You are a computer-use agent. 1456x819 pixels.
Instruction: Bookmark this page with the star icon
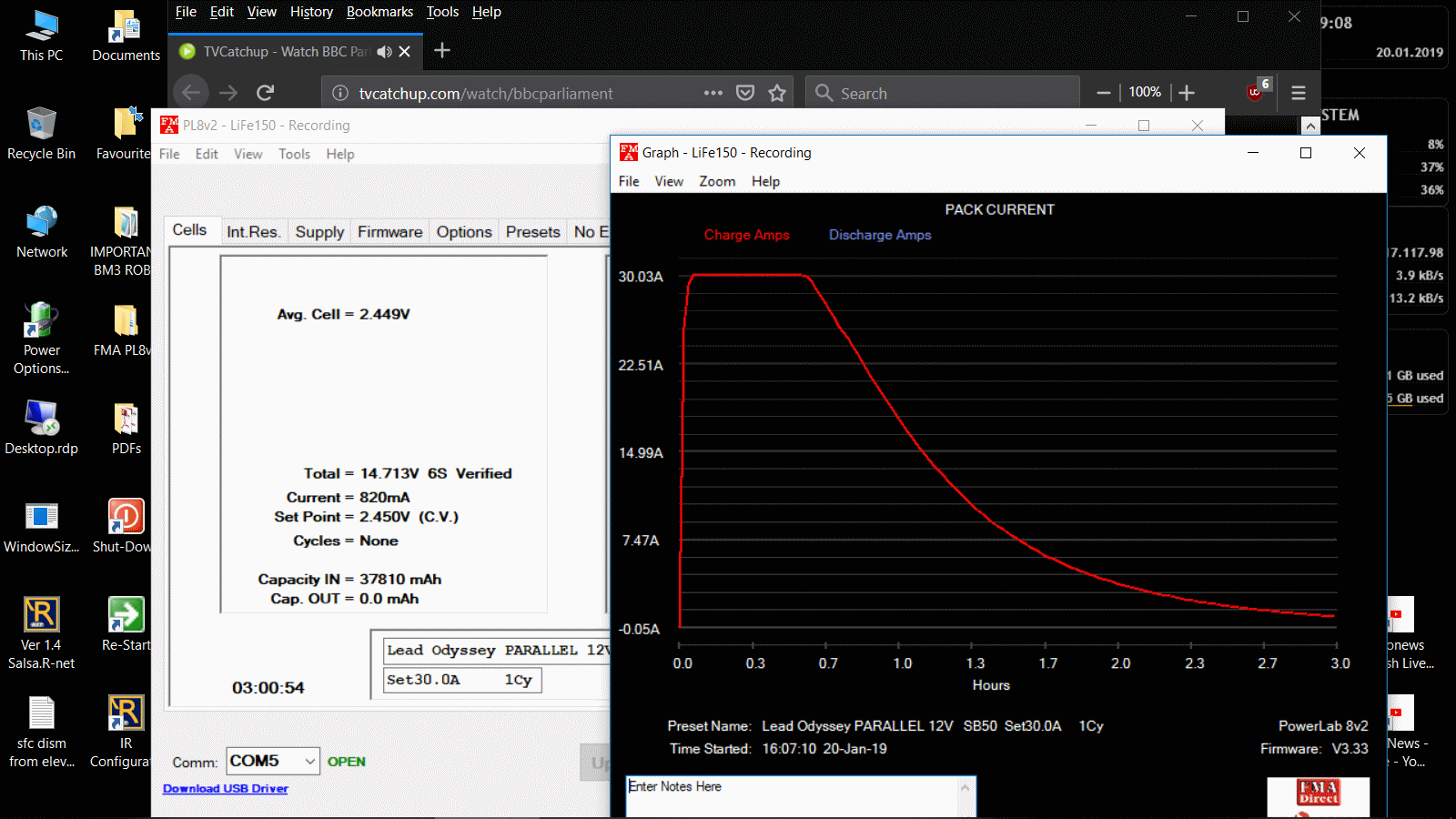click(777, 93)
